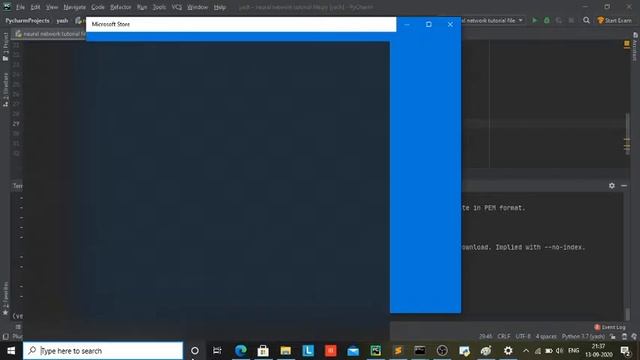This screenshot has width=640, height=360.
Task: Click the PyCharm editor vertical scrollbar
Action: 627,135
